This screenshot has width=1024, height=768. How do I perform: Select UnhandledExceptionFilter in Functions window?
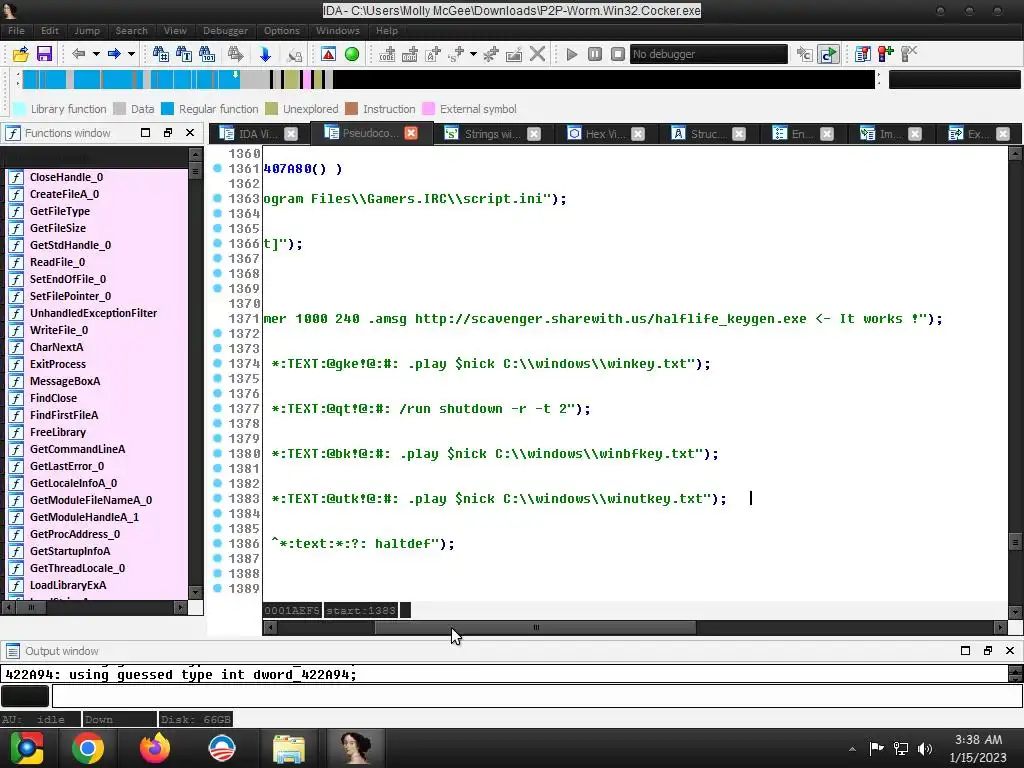coord(98,313)
